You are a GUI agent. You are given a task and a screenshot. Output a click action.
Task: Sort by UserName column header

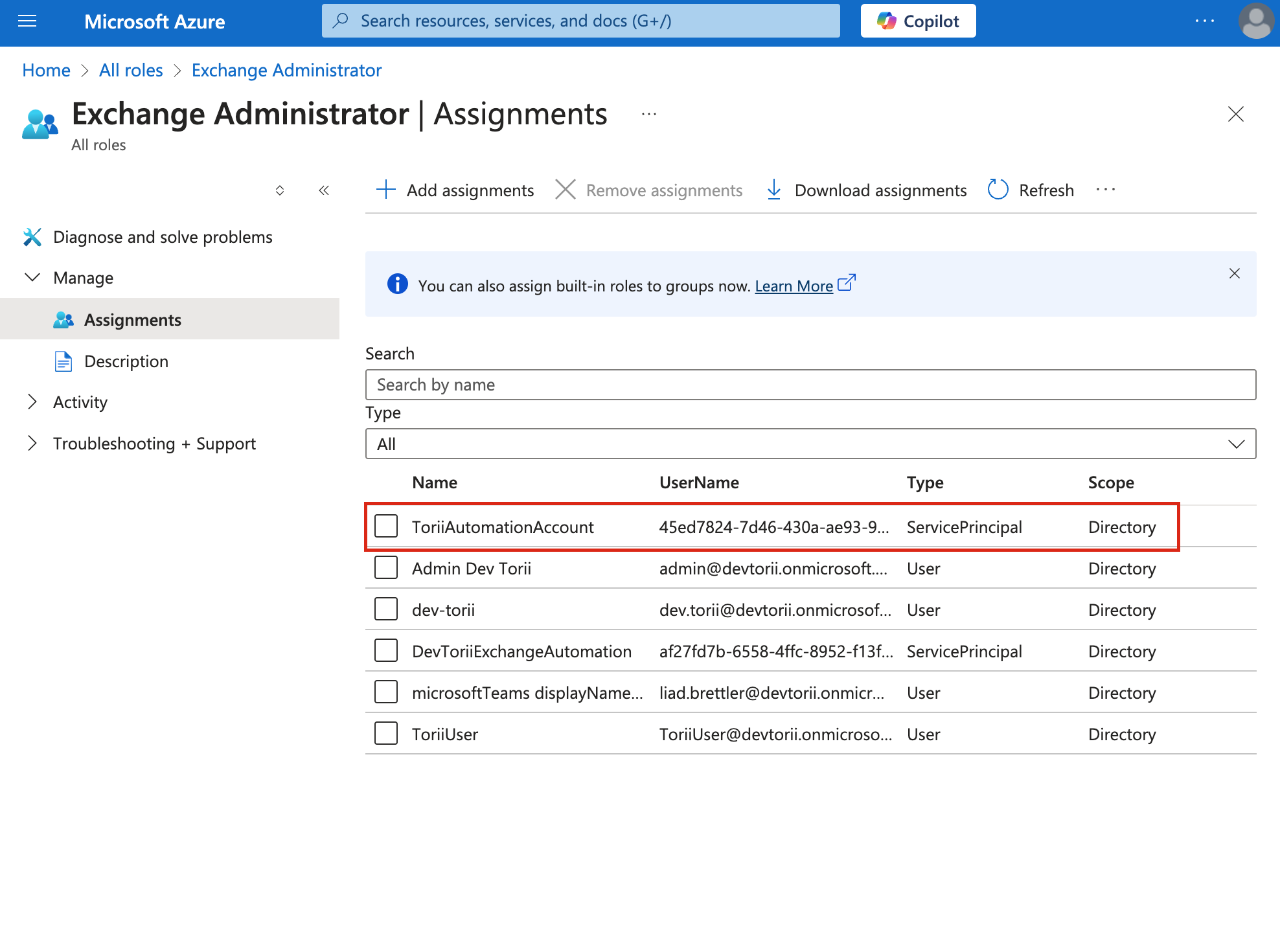tap(699, 482)
